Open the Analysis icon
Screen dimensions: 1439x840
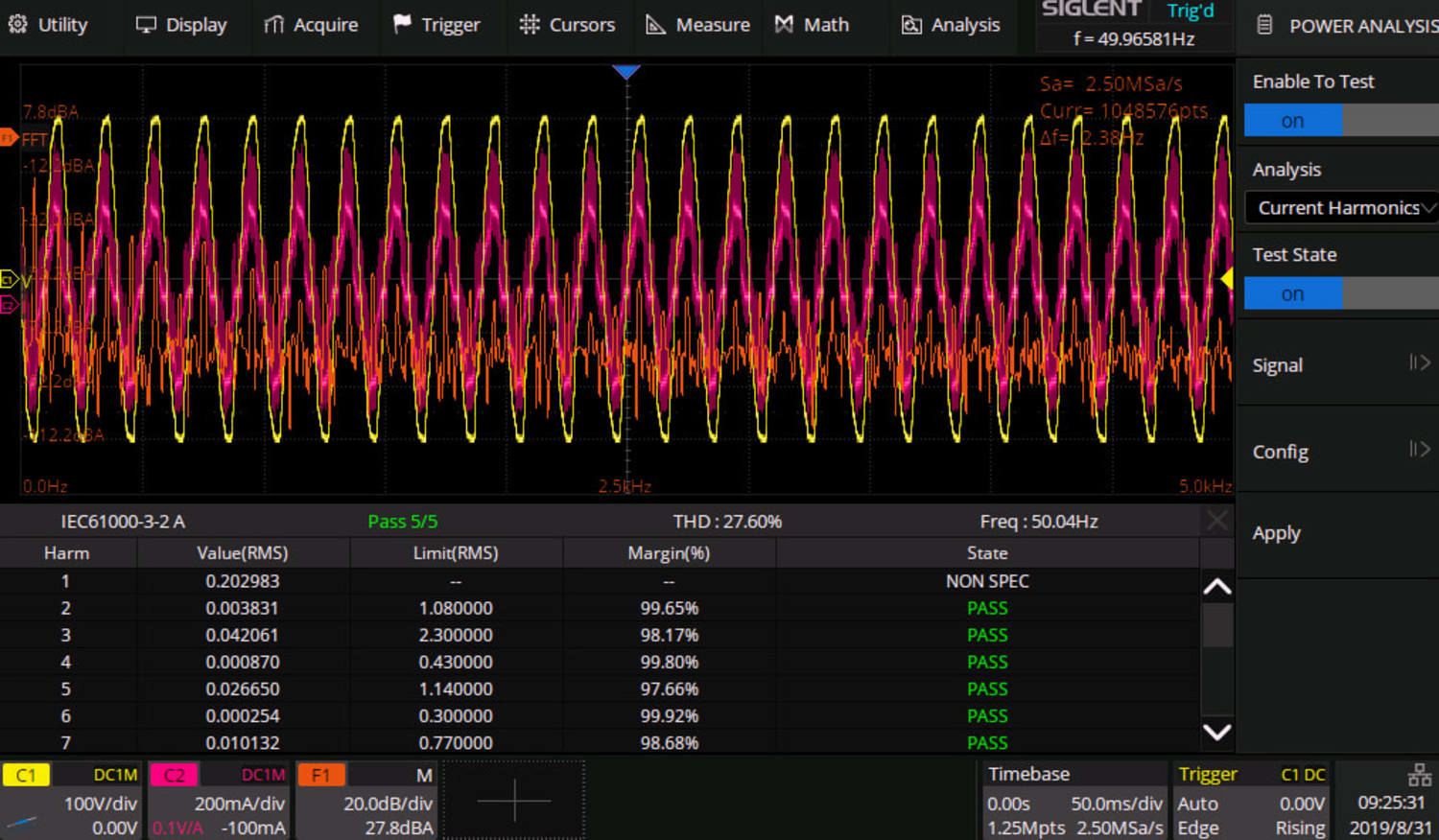(913, 23)
